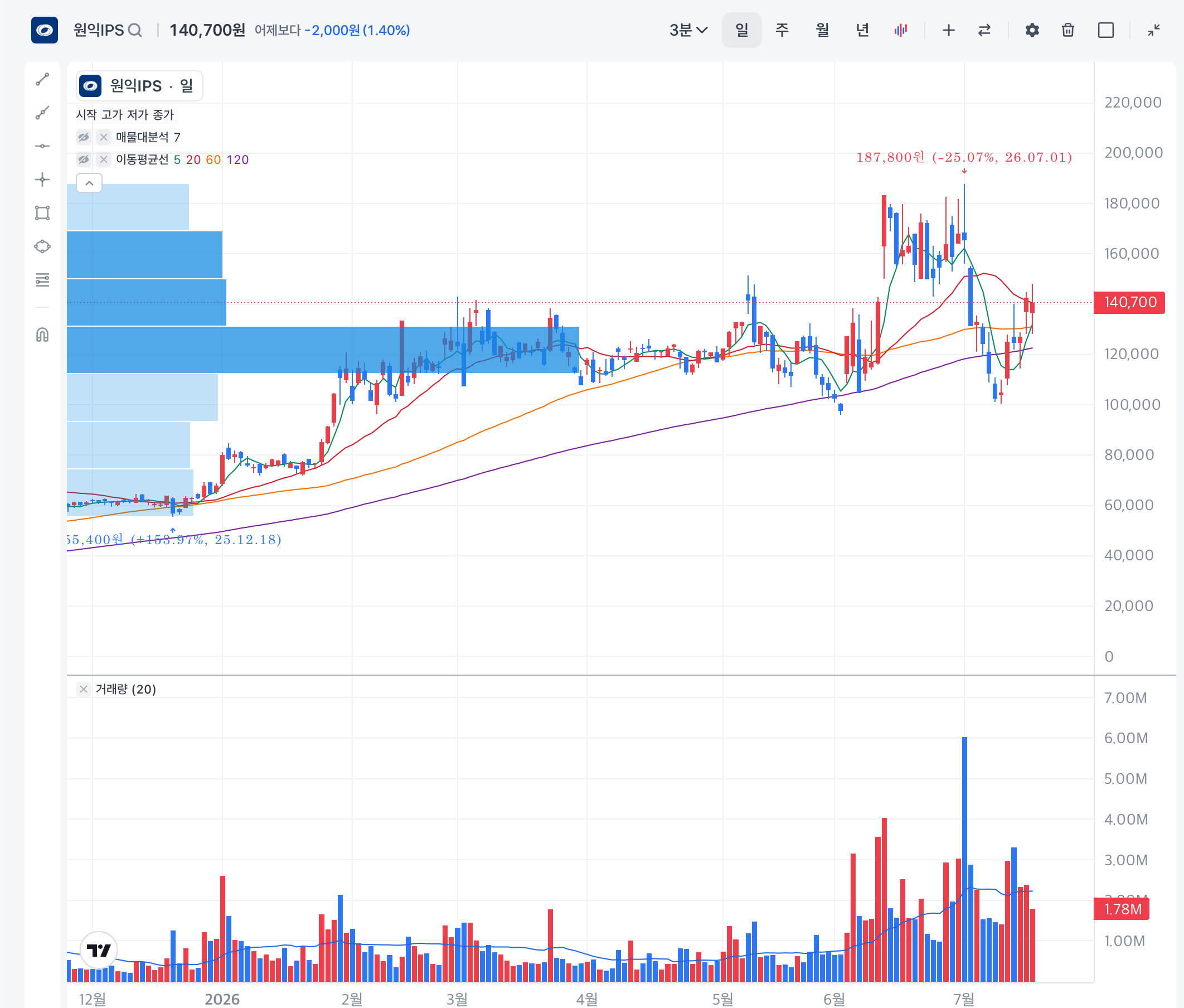Click the 시작 고가 저가 종가 label
Screen dimensions: 1184x1008
point(125,115)
